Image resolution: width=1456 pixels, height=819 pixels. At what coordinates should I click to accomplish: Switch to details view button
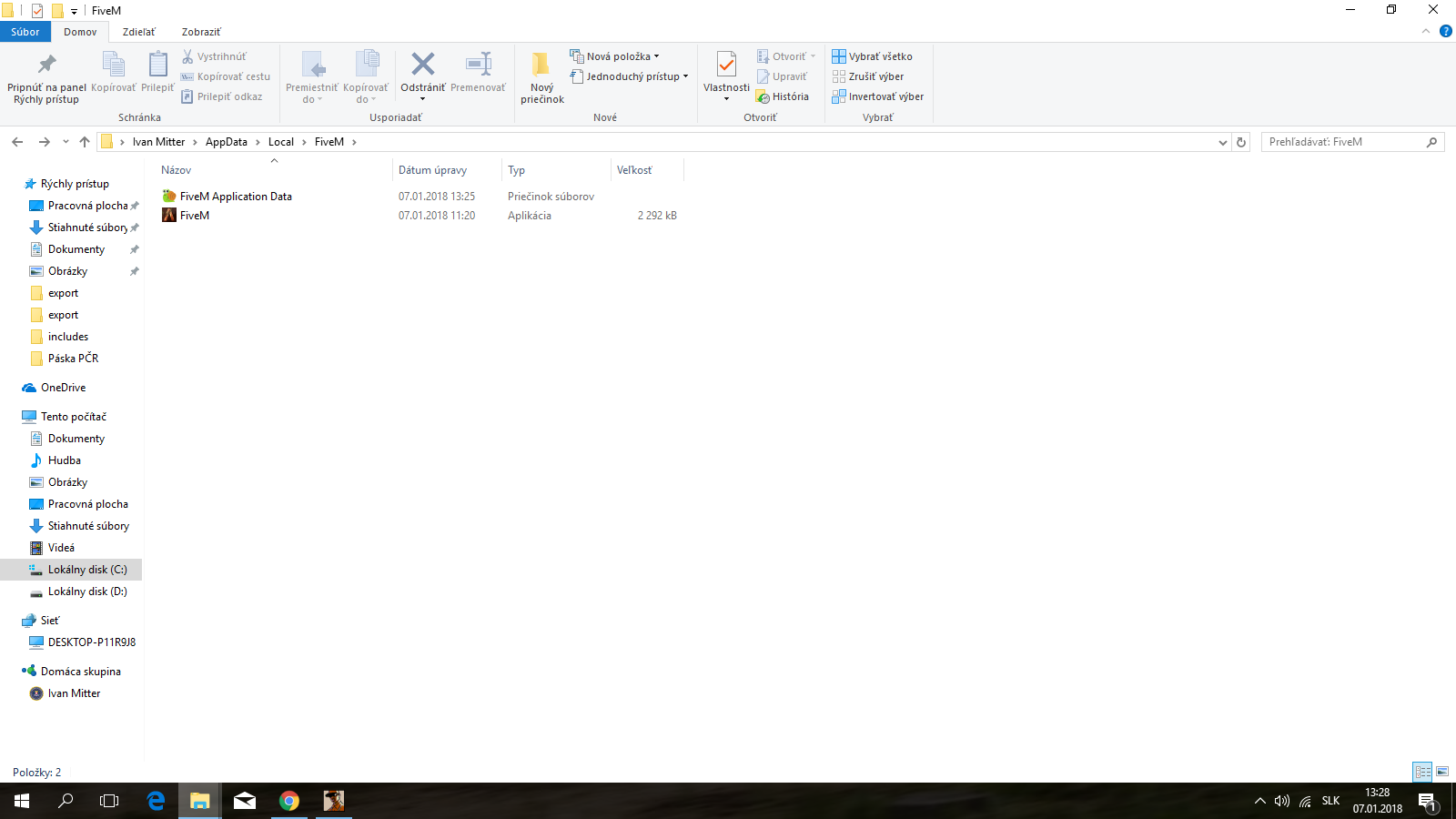(x=1422, y=772)
